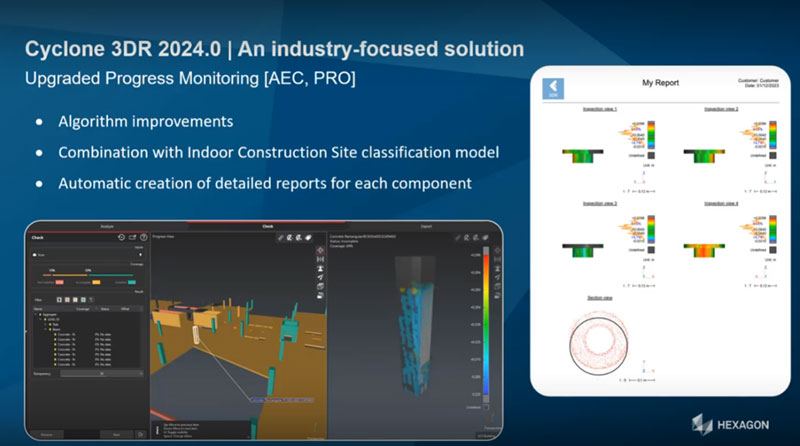Click the blue 3DR logo in My Report

pyautogui.click(x=553, y=88)
